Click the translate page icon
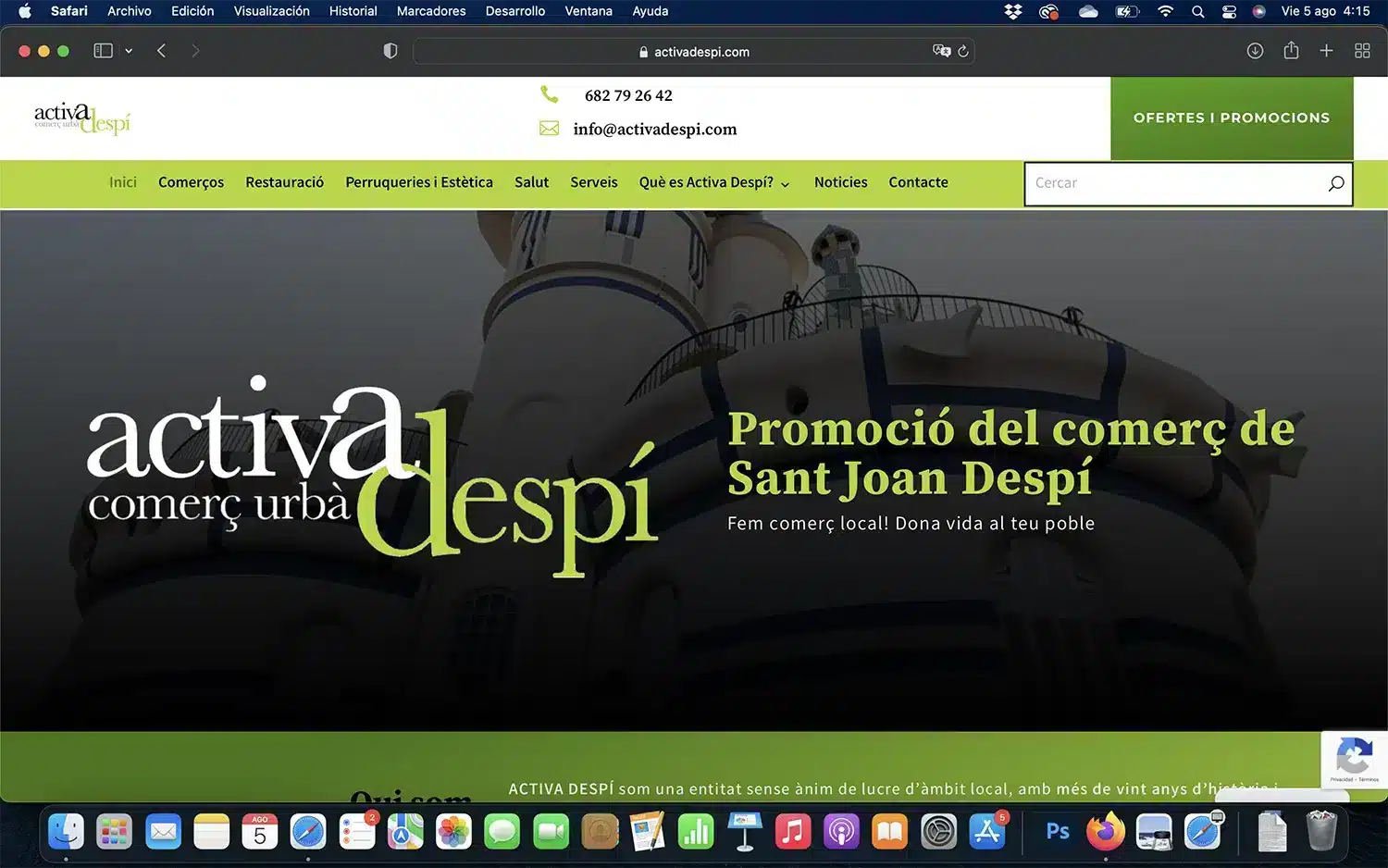The image size is (1388, 868). coord(941,51)
